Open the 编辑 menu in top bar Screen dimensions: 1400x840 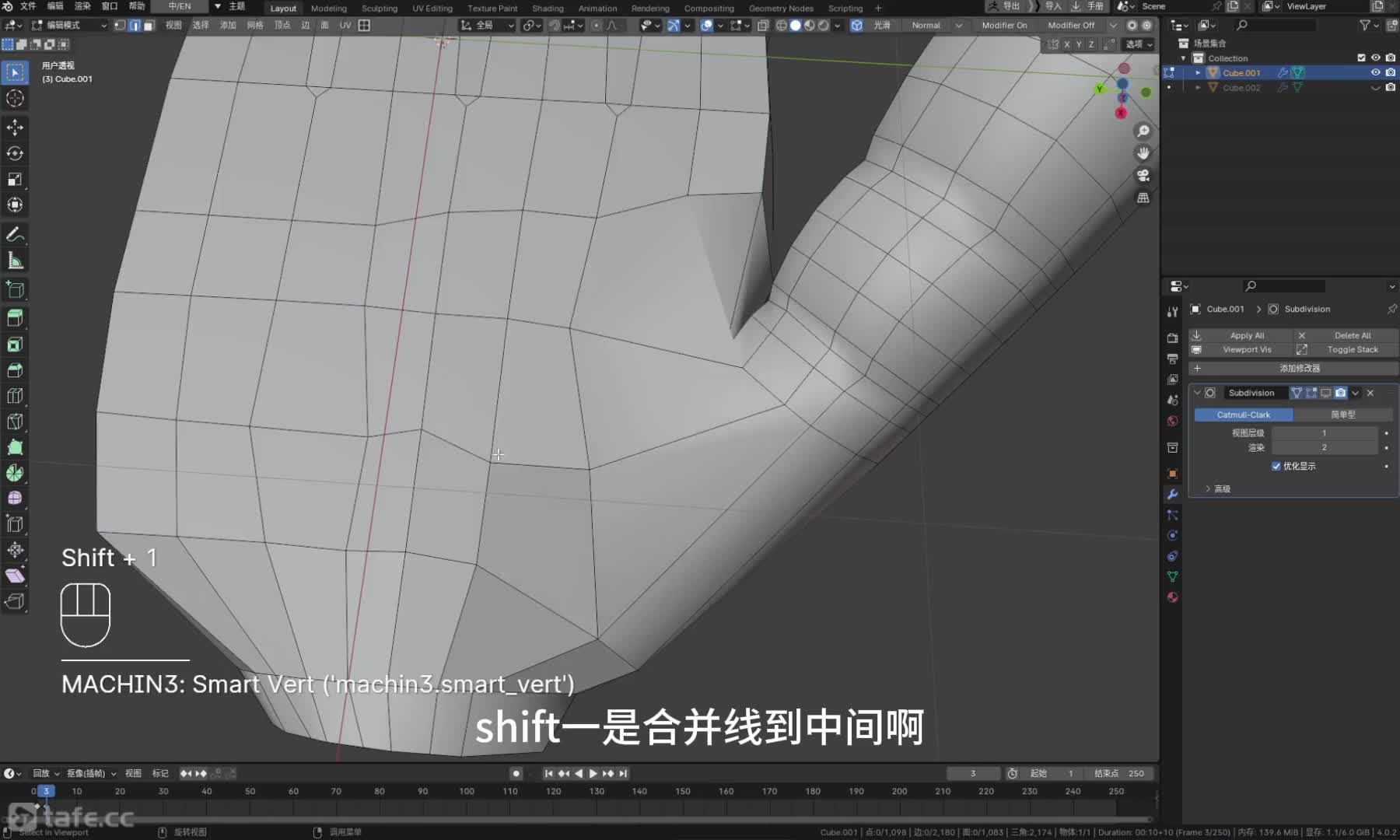point(55,6)
